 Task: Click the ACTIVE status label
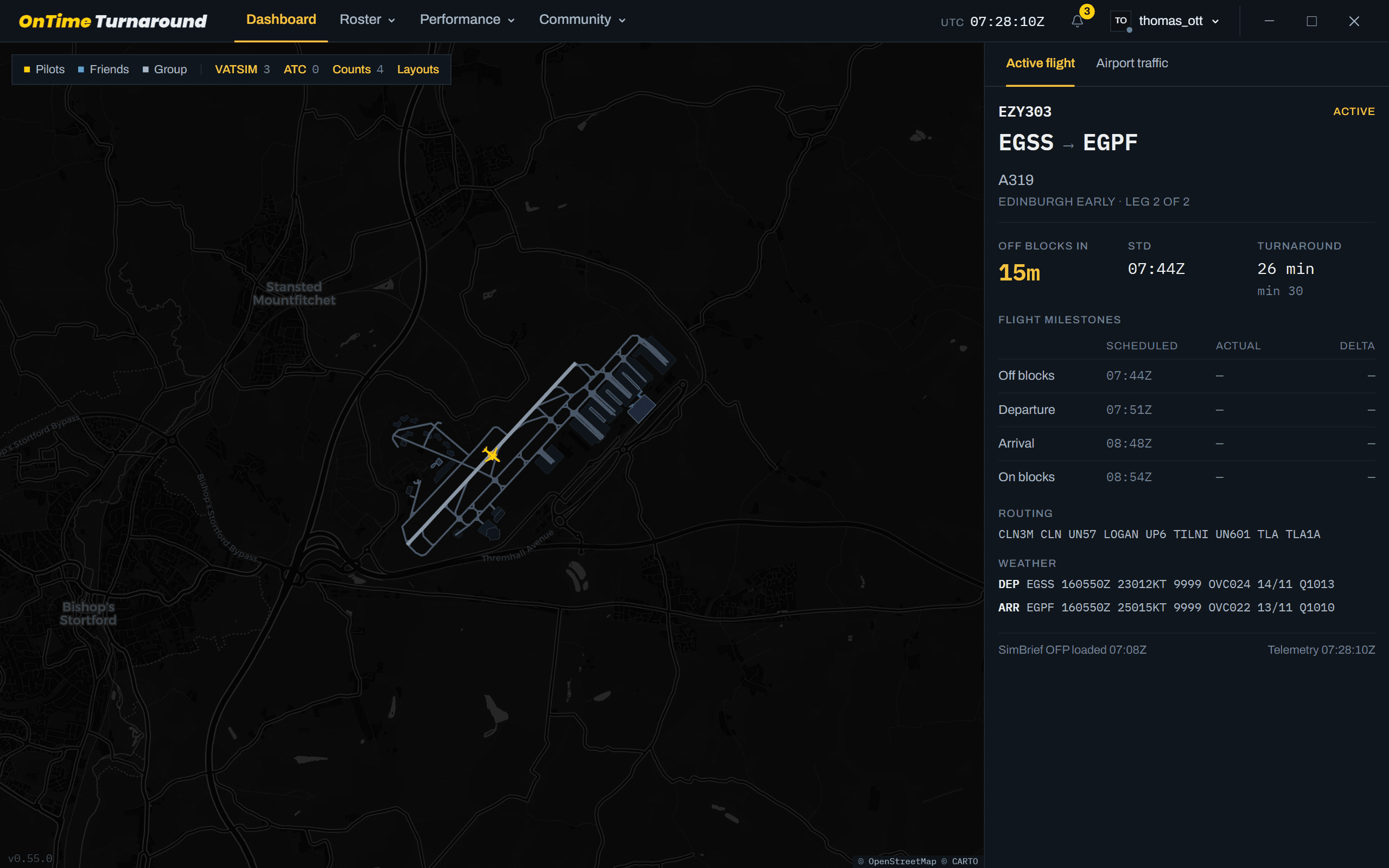[x=1353, y=111]
